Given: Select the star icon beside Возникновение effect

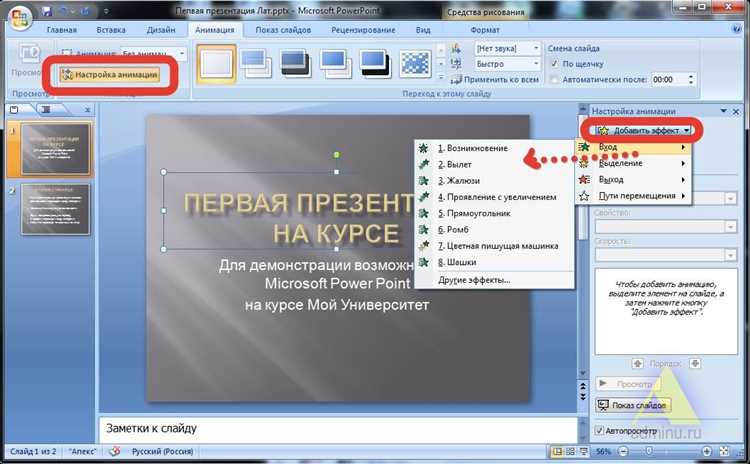Looking at the screenshot, I should click(425, 149).
